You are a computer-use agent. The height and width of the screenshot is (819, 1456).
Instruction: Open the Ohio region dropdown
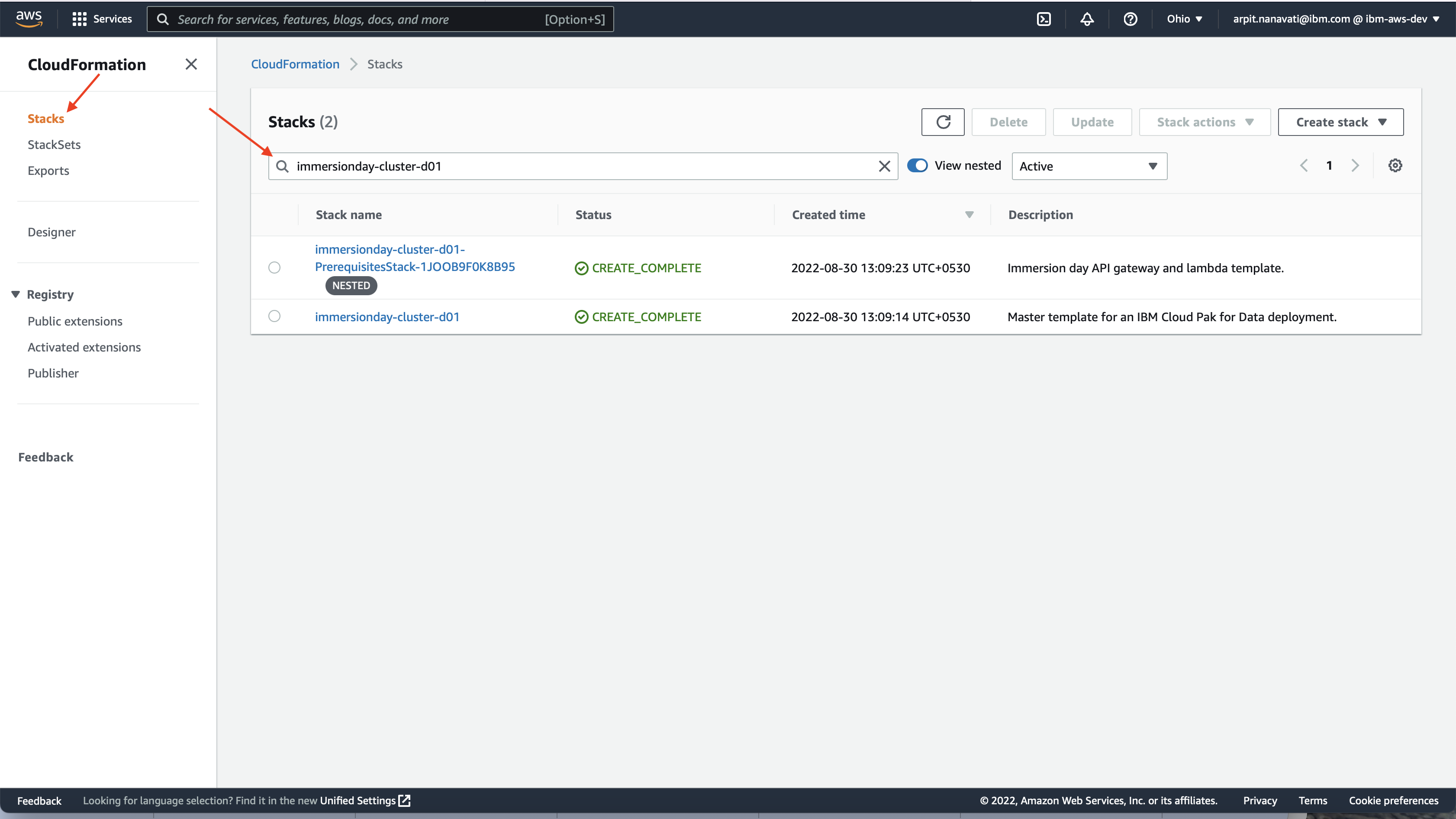(x=1184, y=19)
